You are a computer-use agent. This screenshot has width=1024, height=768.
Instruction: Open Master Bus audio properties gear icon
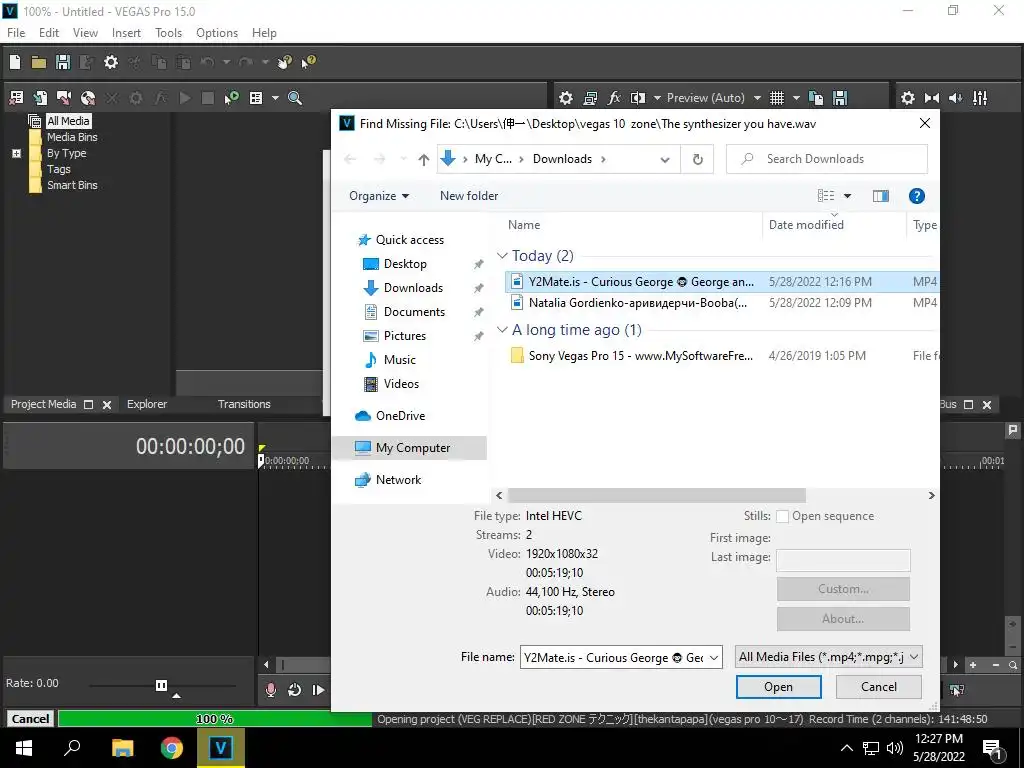[908, 98]
